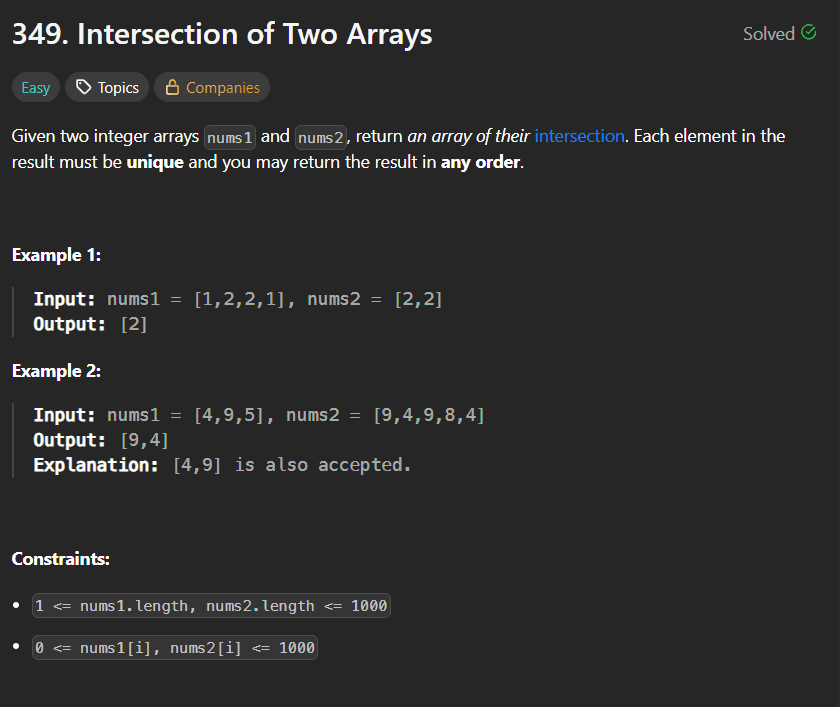
Task: Click Example 1 output value [2]
Action: pos(133,323)
